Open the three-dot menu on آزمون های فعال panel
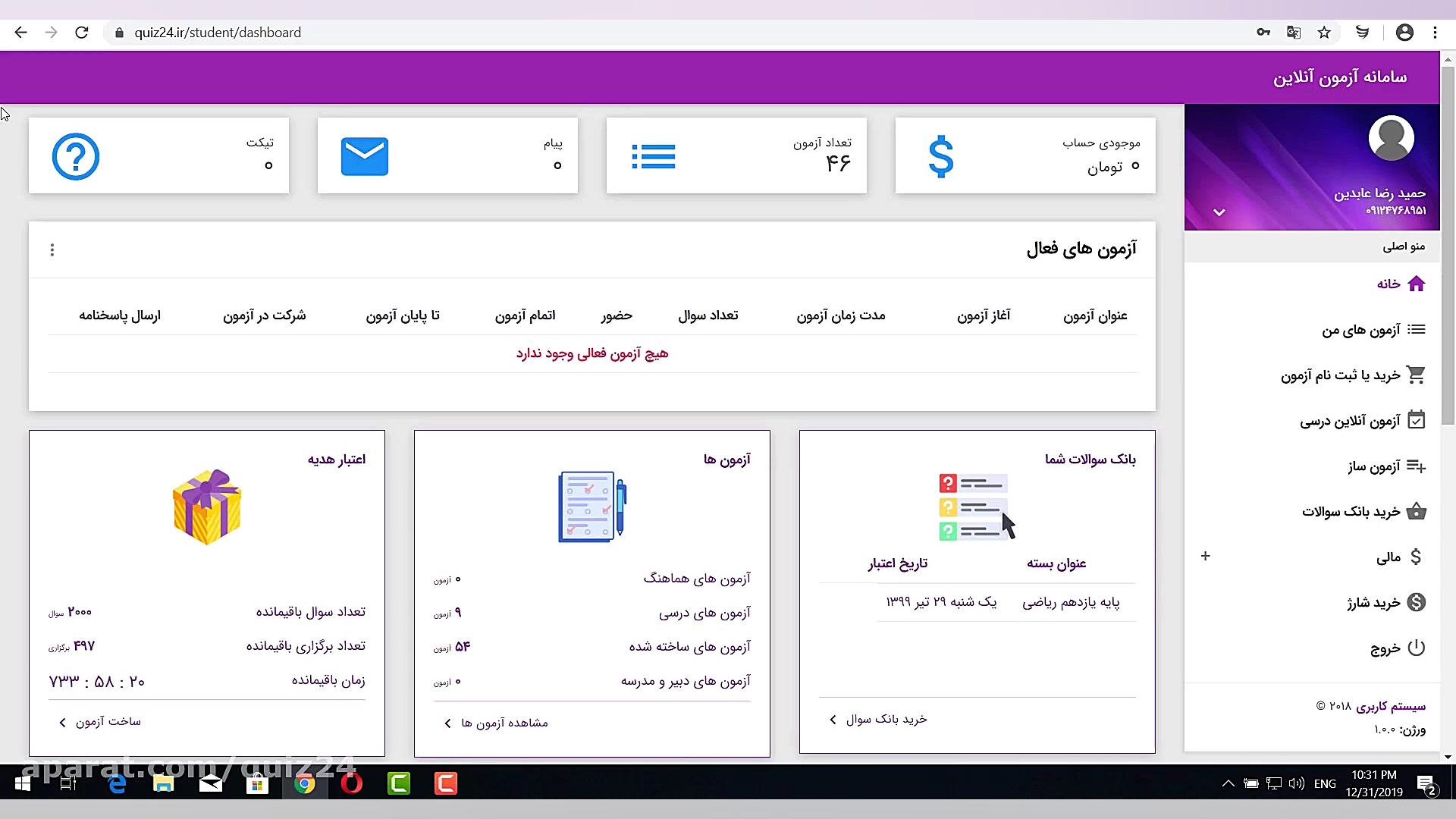1456x819 pixels. [x=52, y=249]
